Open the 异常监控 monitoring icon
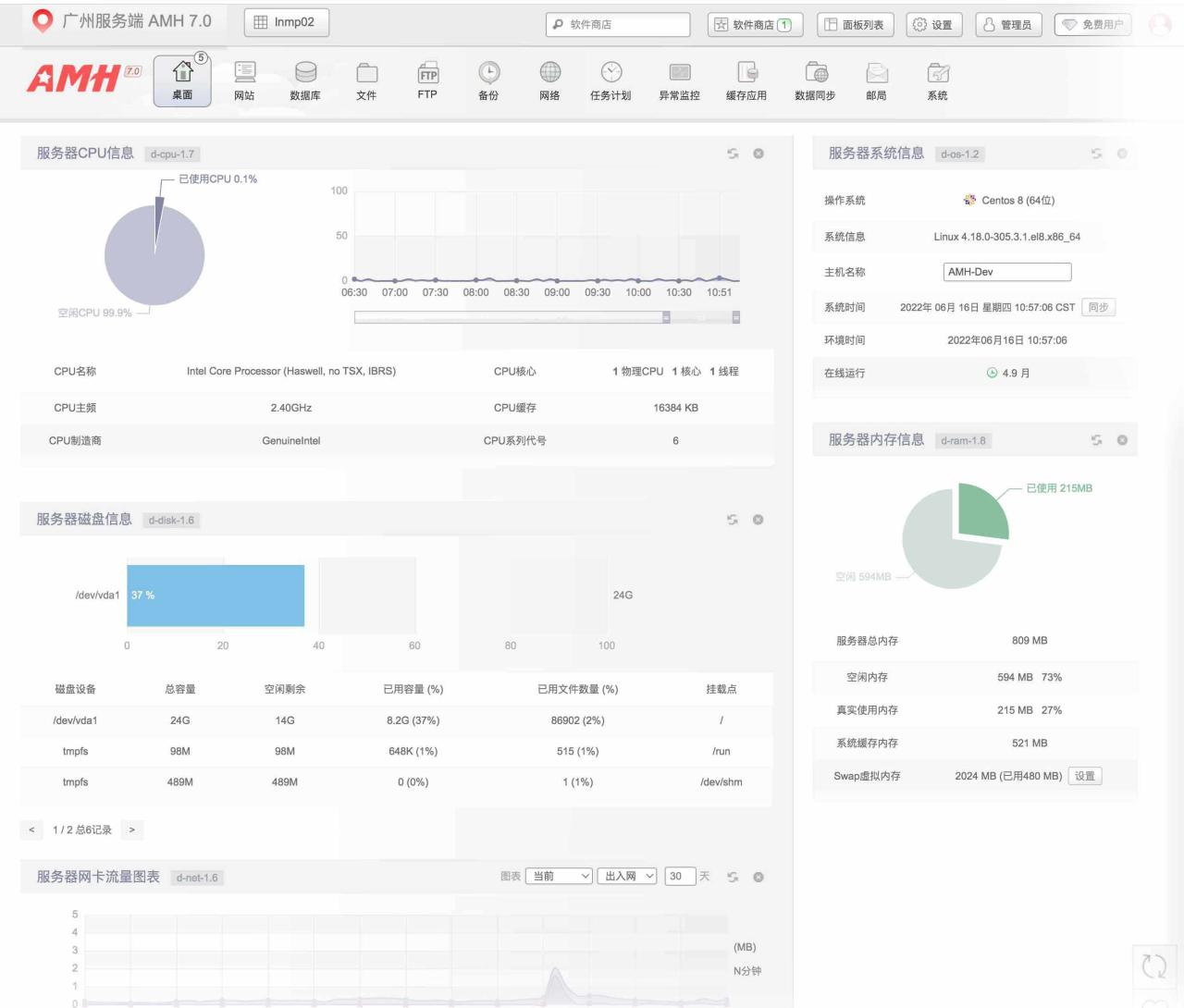The image size is (1184, 1008). tap(679, 80)
